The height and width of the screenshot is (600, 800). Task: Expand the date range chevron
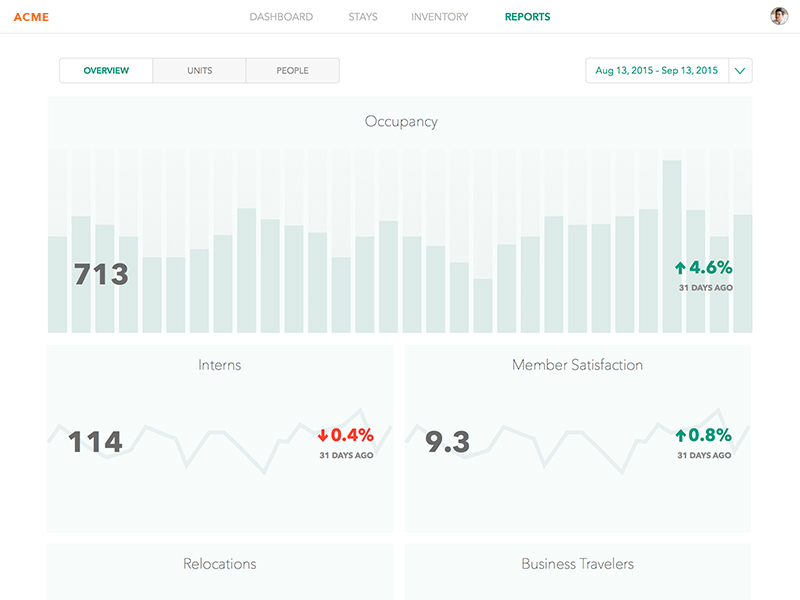(x=740, y=71)
